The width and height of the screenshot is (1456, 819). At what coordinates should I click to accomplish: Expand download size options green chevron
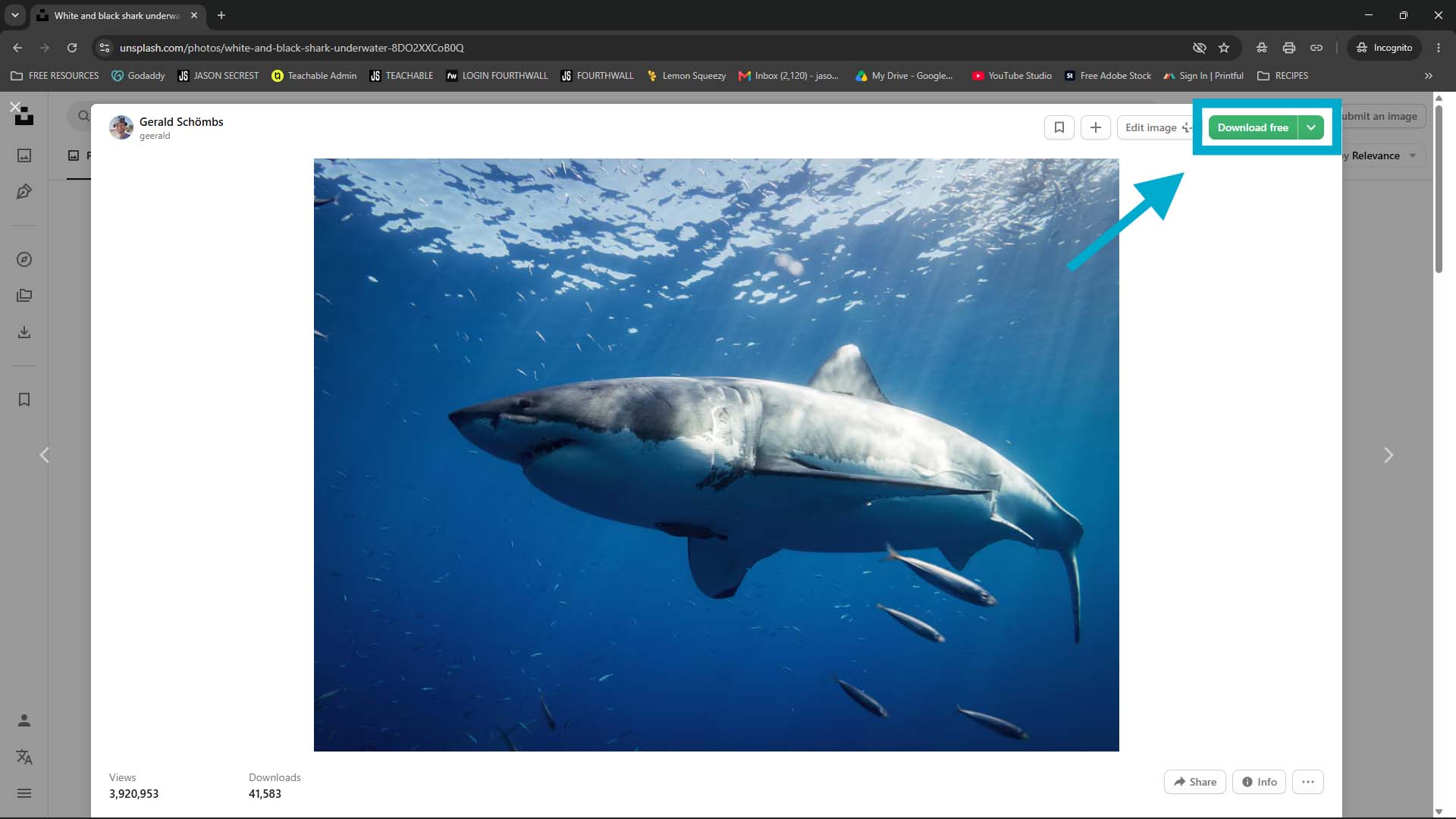[1311, 127]
